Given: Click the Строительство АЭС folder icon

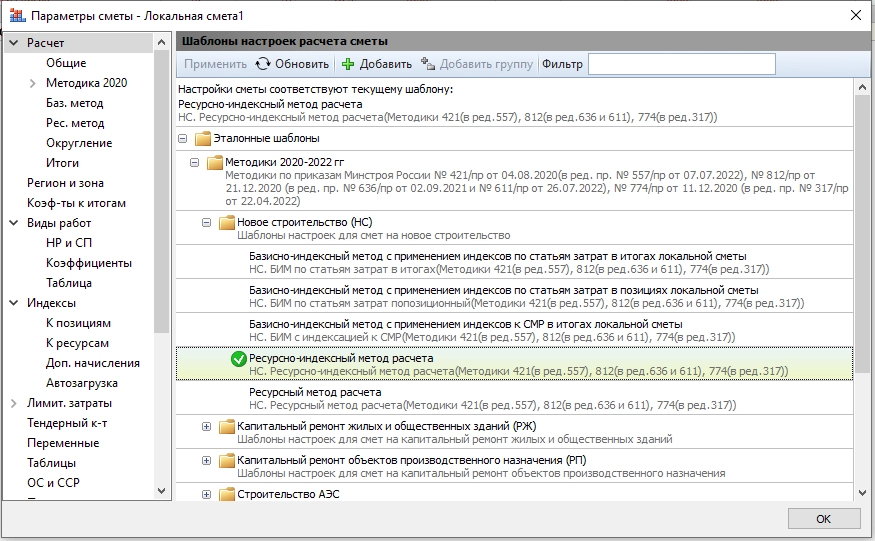Looking at the screenshot, I should tap(227, 493).
